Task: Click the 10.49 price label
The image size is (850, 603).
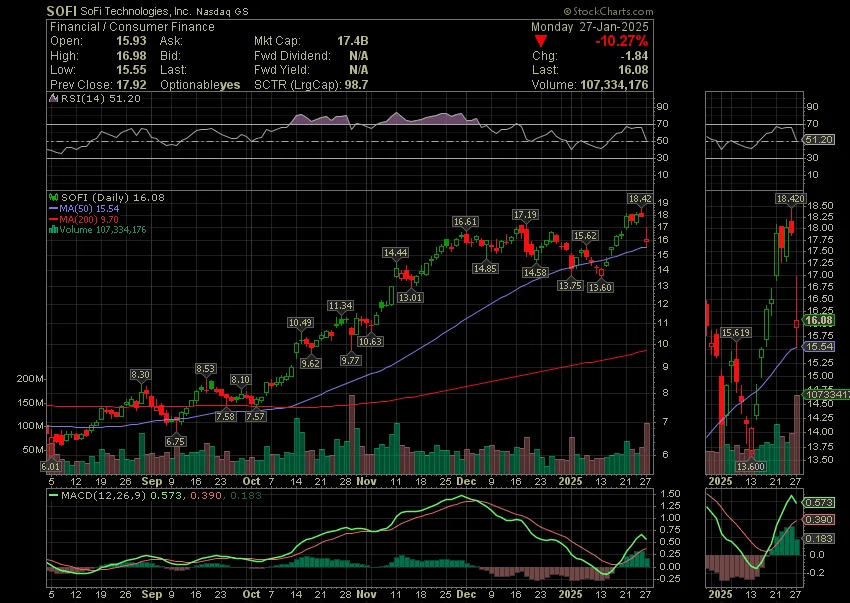Action: tap(300, 323)
